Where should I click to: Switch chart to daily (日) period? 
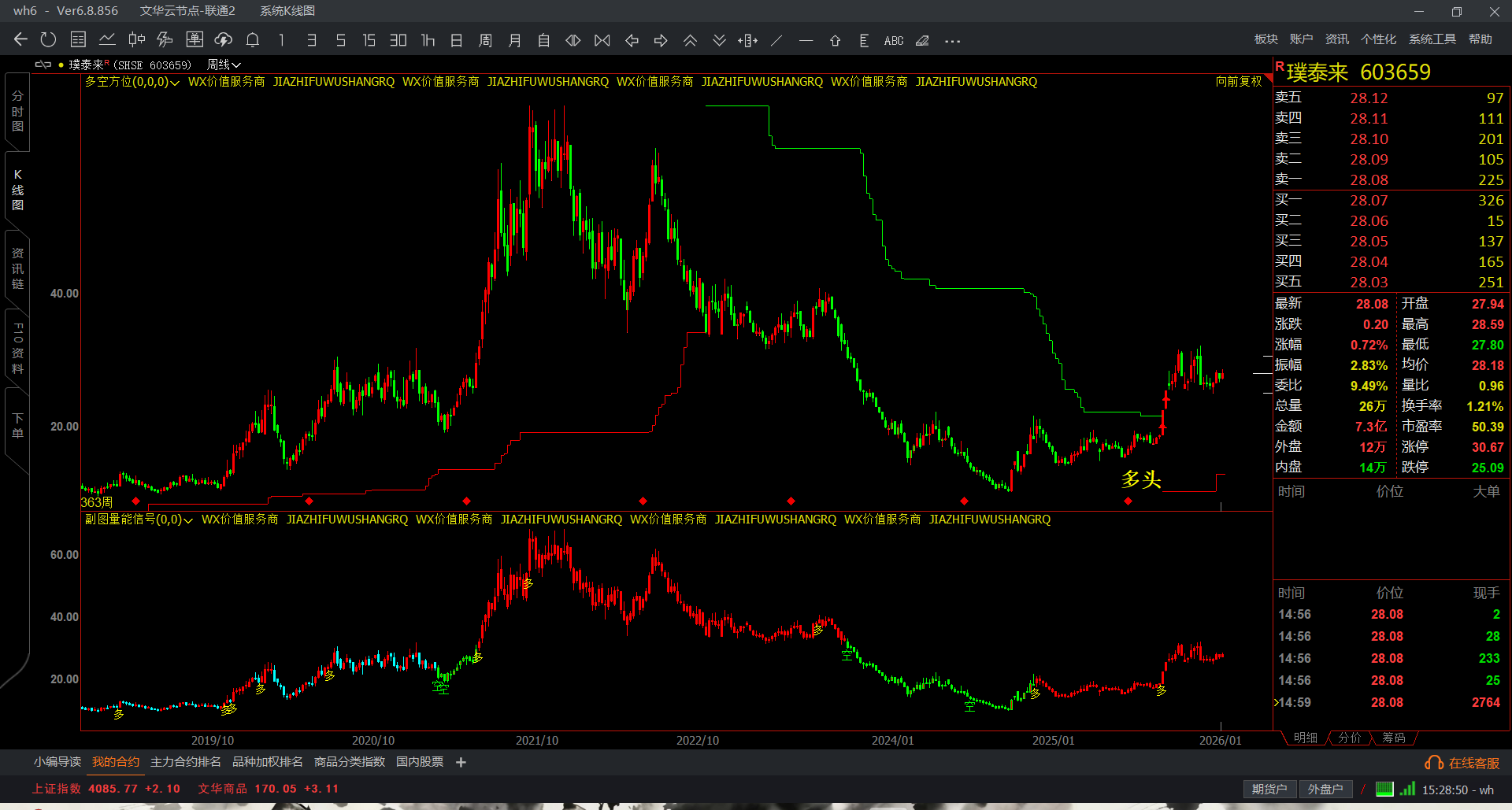coord(456,40)
